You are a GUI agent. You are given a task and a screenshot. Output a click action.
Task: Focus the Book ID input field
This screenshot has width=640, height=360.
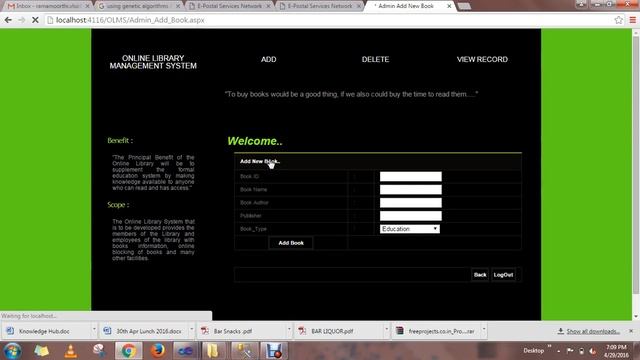click(x=411, y=176)
